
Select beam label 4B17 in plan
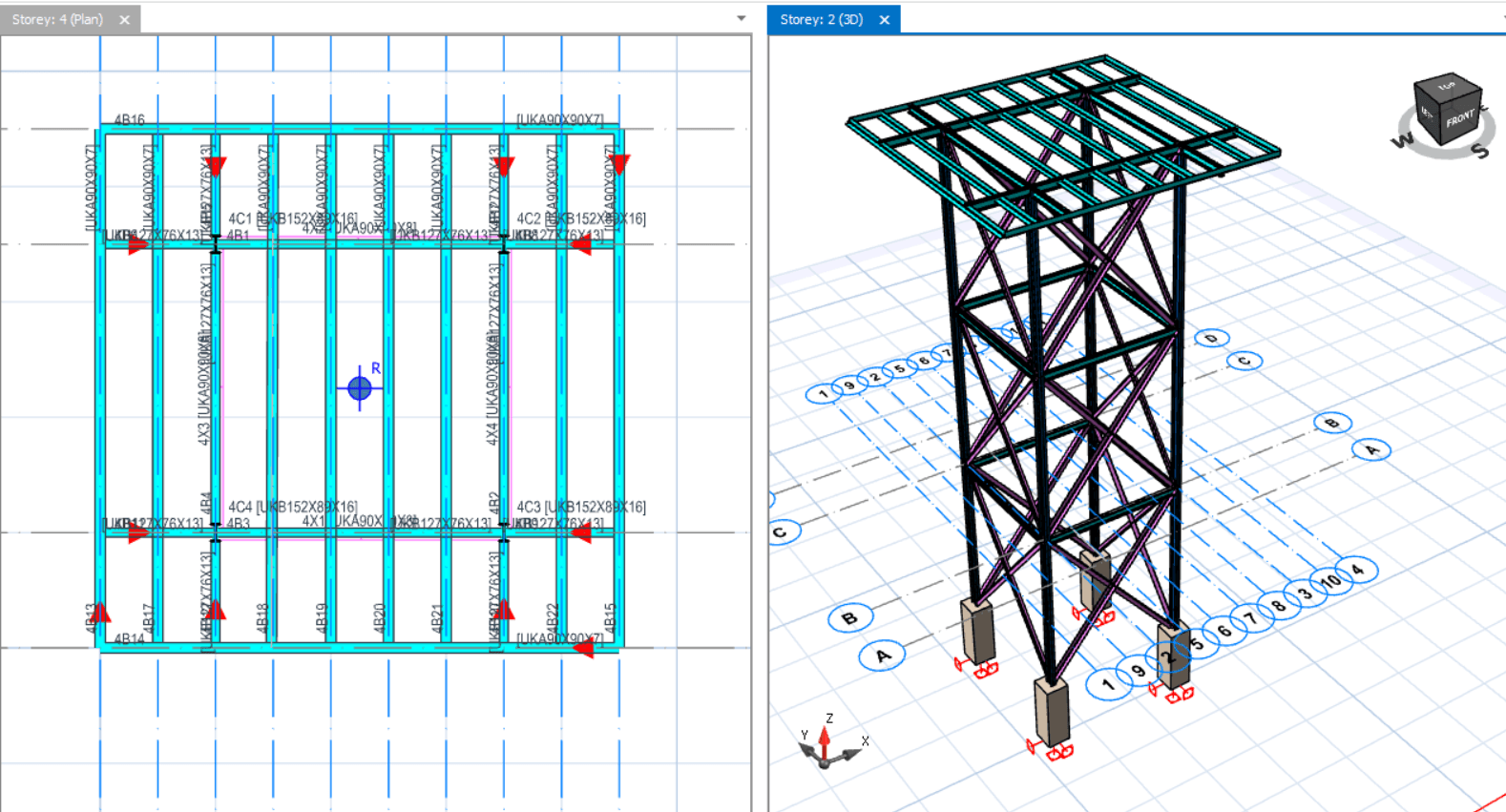coord(148,616)
